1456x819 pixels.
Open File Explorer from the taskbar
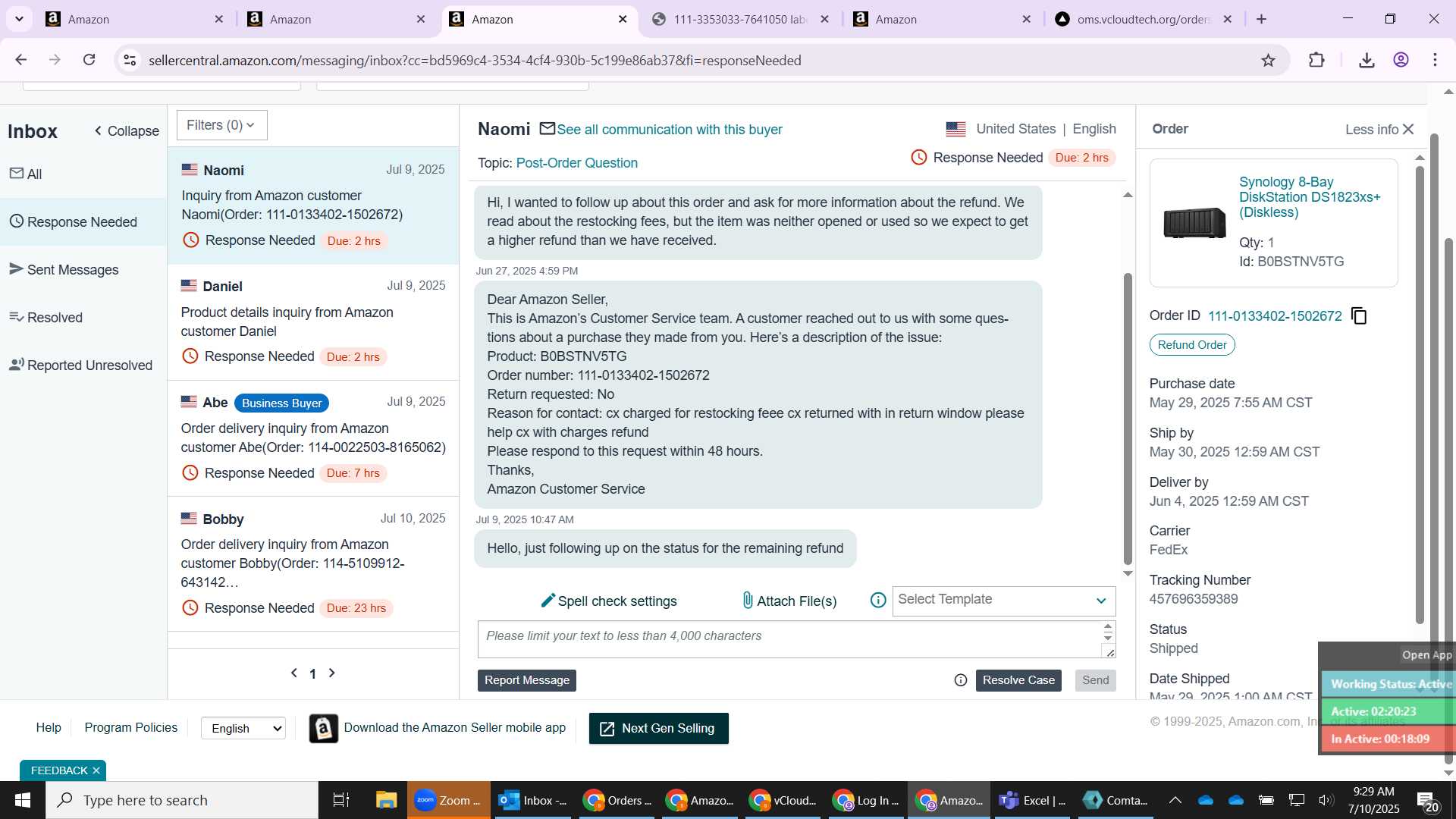click(x=386, y=800)
